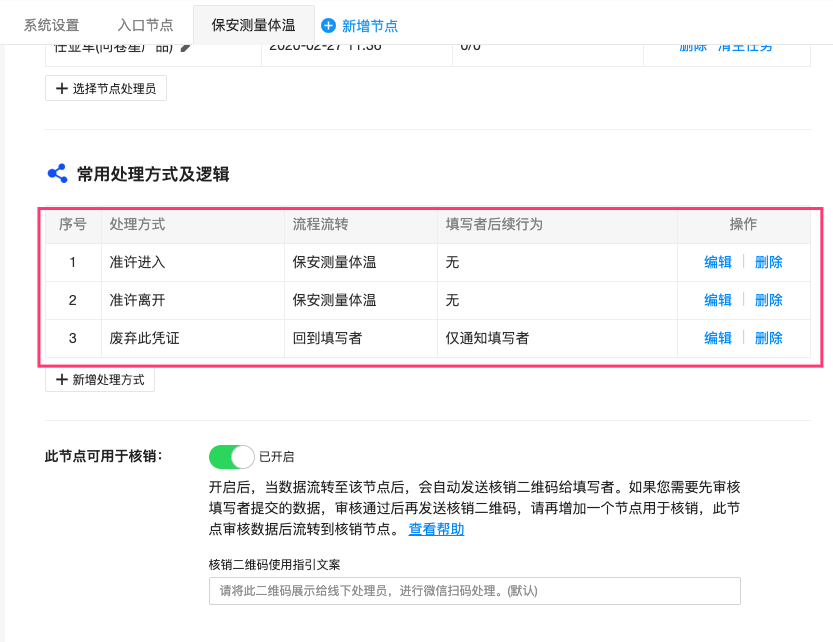Click the 常用处理方式及逻辑 heading
The height and width of the screenshot is (642, 833).
153,174
